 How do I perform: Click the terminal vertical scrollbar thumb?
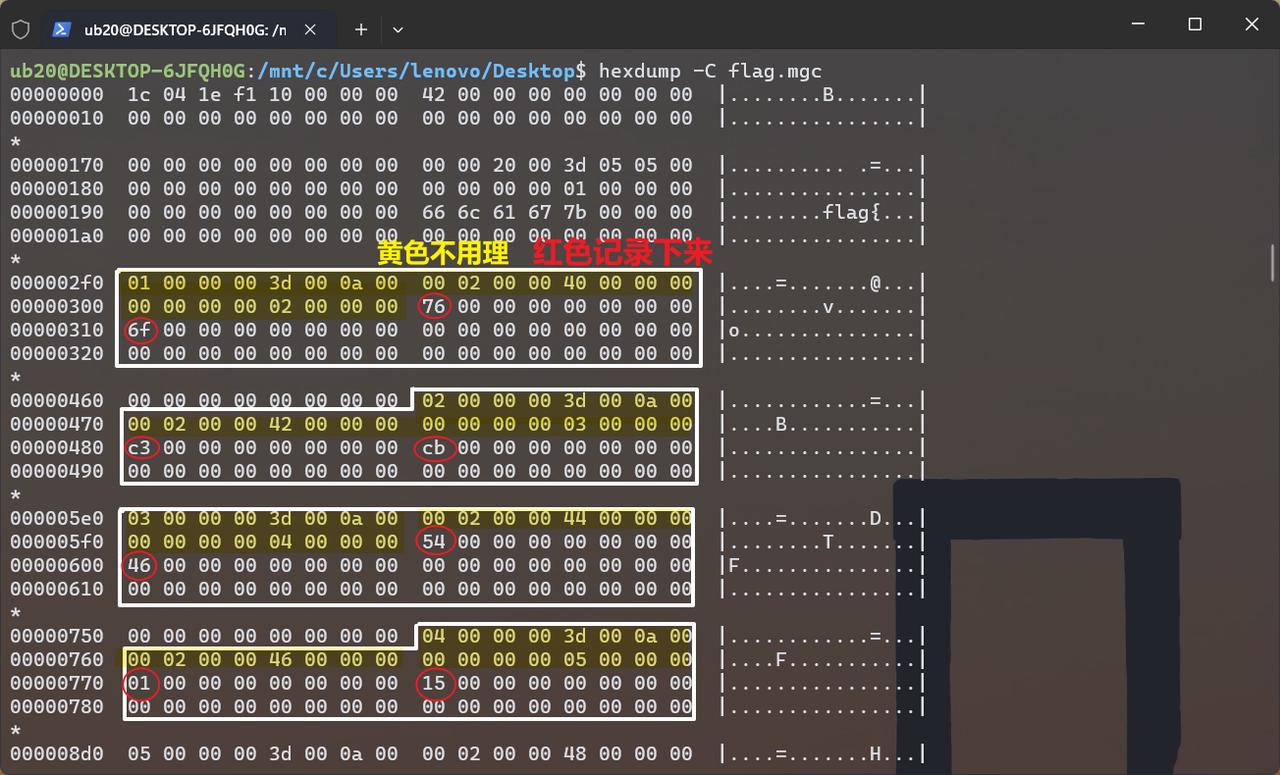1274,263
